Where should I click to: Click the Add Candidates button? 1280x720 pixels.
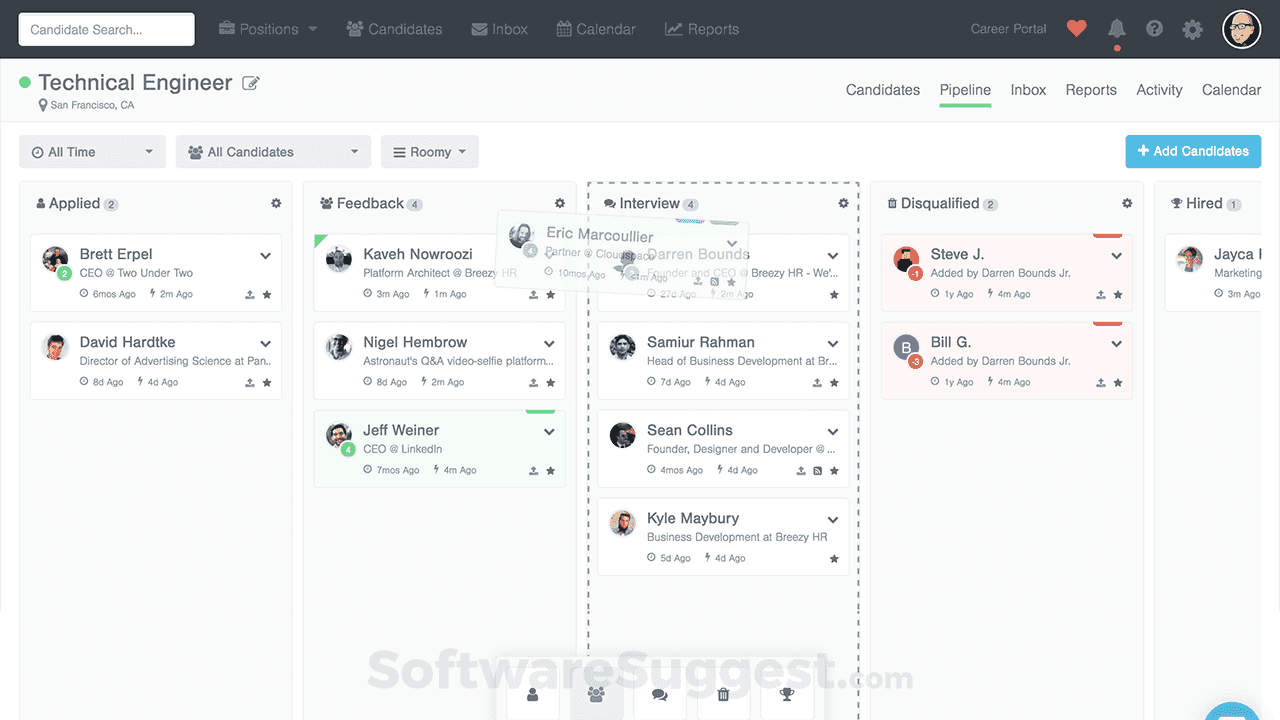1193,151
